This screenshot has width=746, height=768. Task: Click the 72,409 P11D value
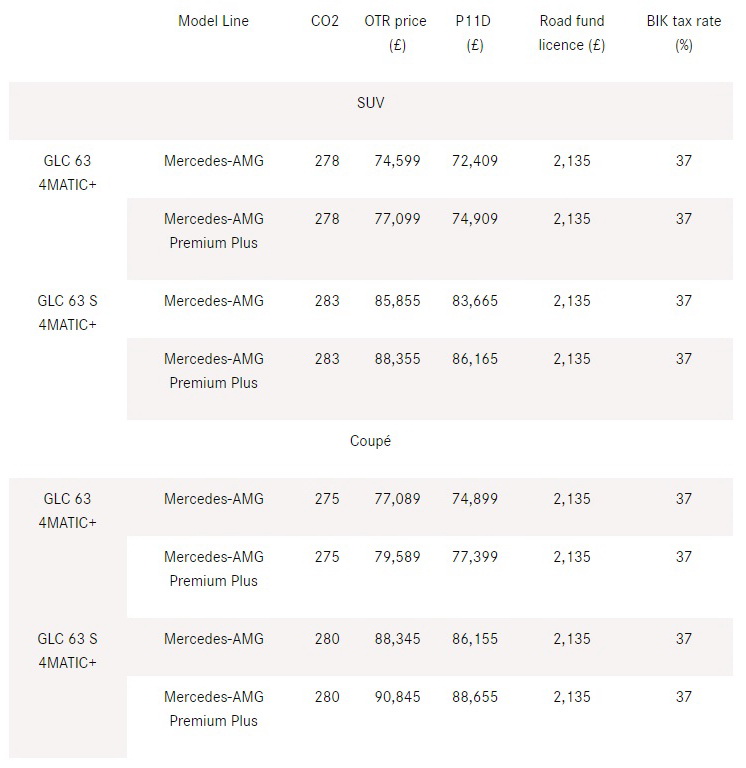tap(475, 161)
